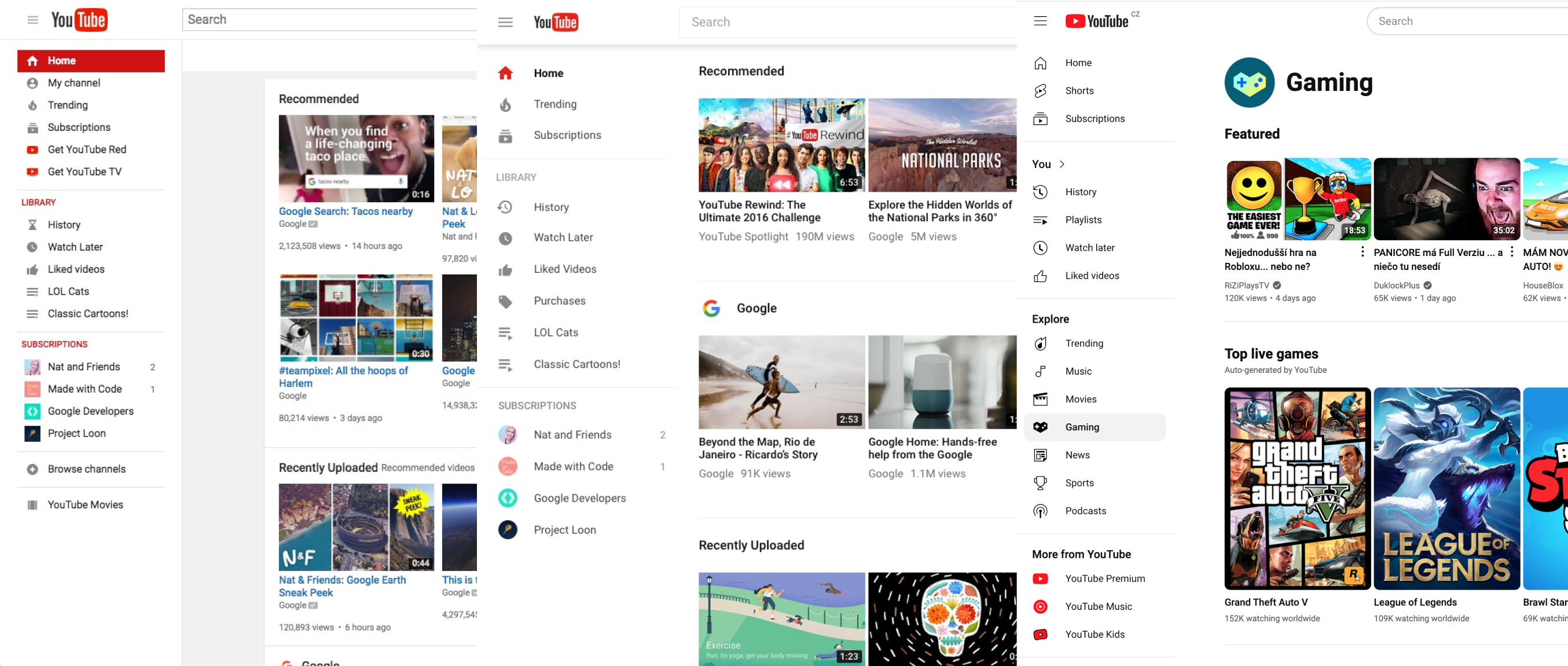This screenshot has height=666, width=1568.
Task: Open teampixel hoops of Harlem thumbnail
Action: click(356, 318)
